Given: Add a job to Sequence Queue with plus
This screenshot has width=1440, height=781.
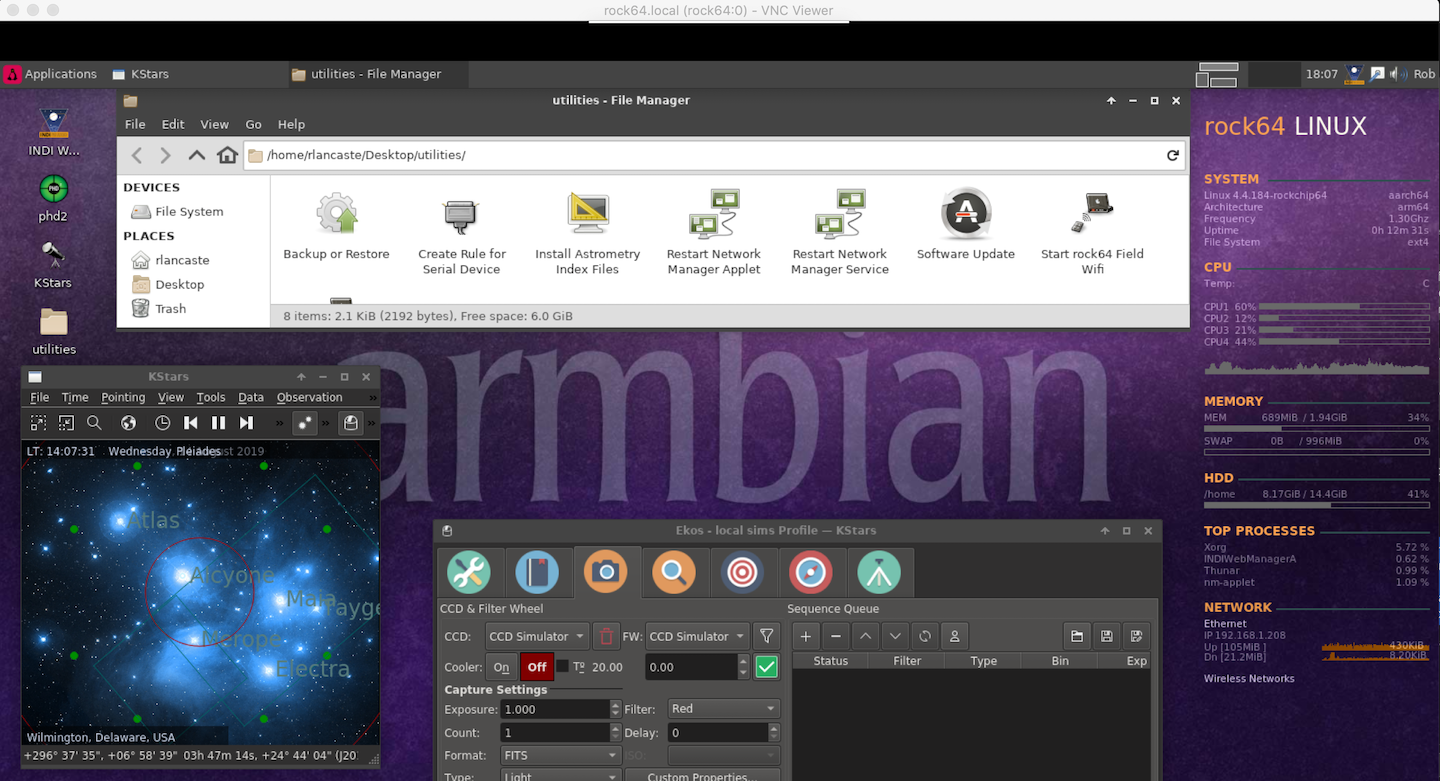Looking at the screenshot, I should (806, 636).
